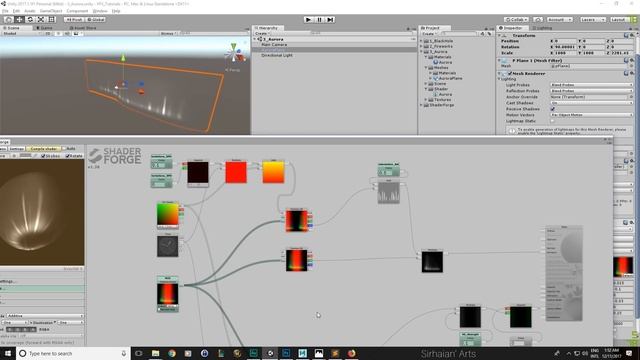Click the Compile shader button

point(43,149)
